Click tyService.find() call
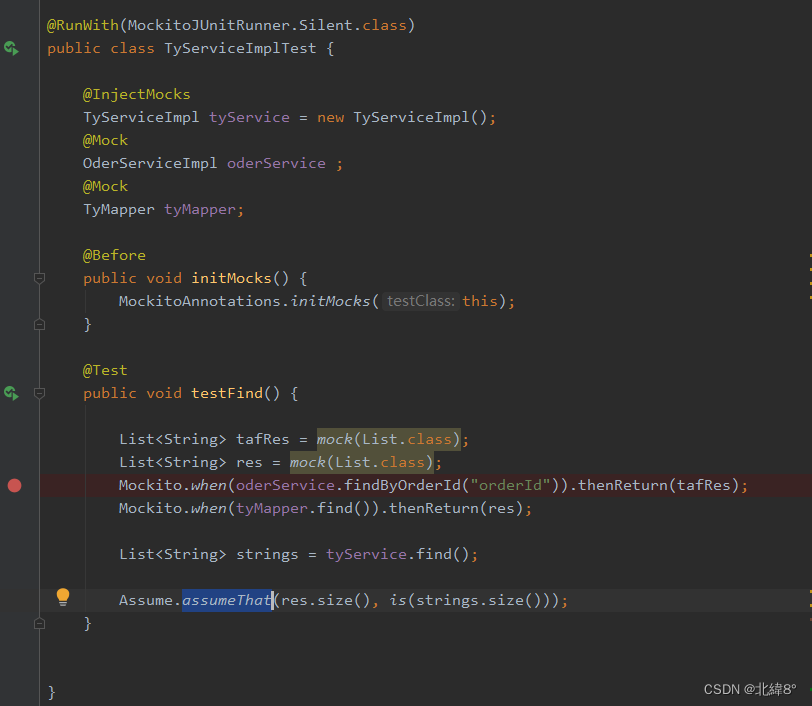The image size is (812, 706). (x=398, y=554)
